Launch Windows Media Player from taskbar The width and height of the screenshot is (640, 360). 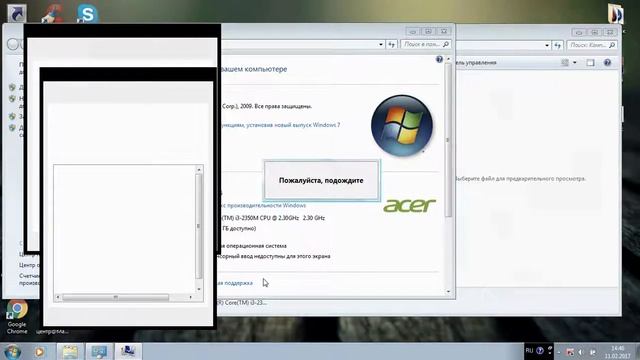click(x=40, y=351)
